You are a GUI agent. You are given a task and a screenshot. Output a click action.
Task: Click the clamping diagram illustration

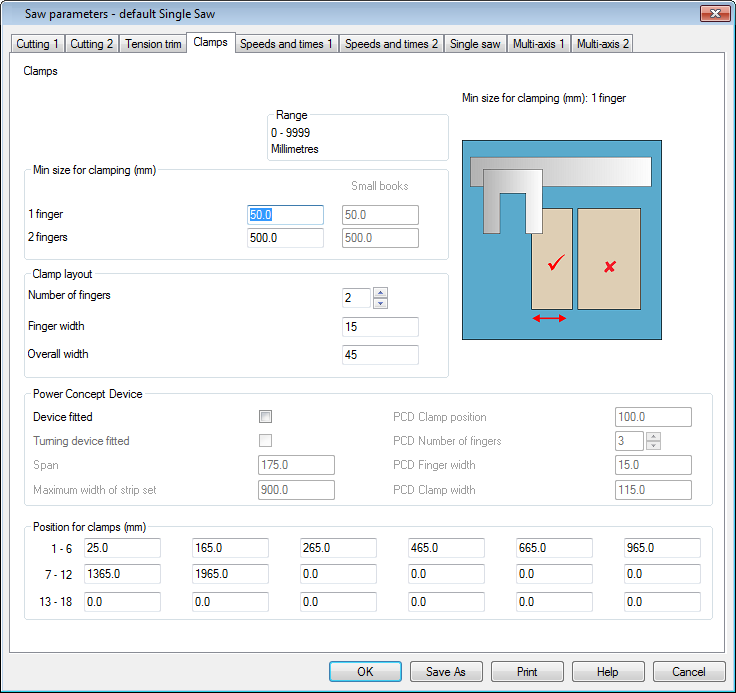point(562,239)
